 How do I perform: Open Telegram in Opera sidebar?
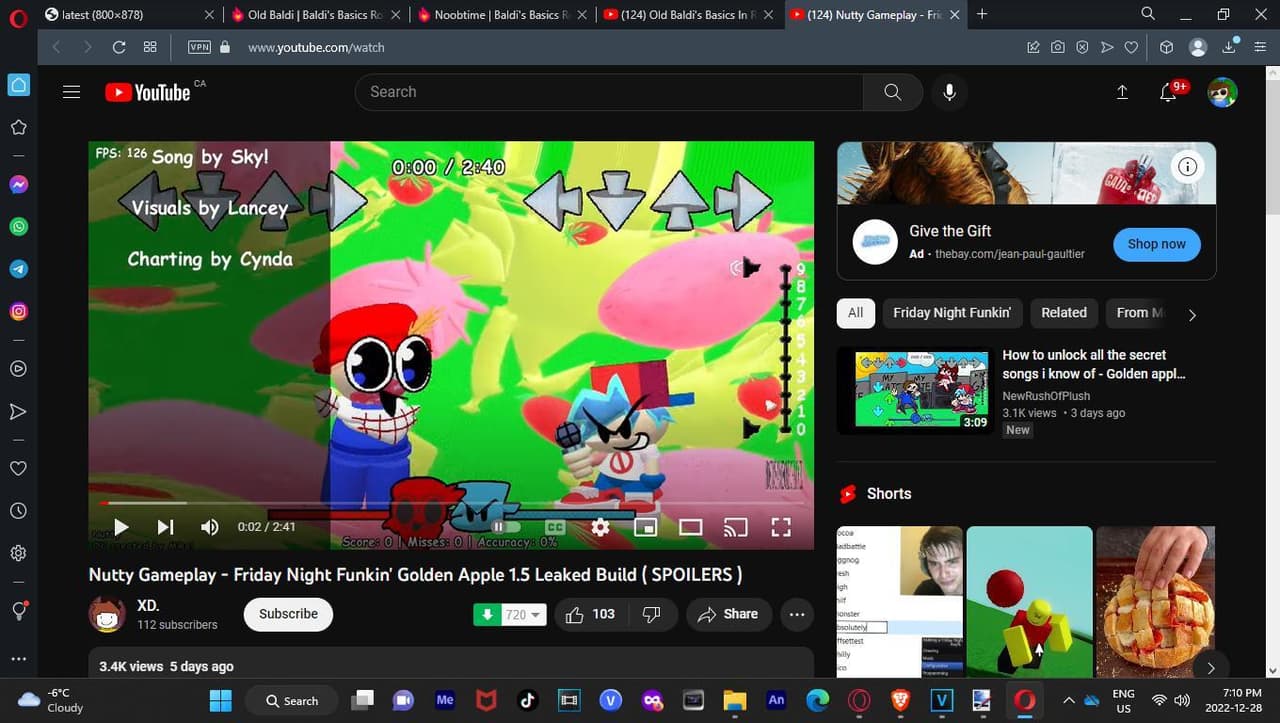18,269
